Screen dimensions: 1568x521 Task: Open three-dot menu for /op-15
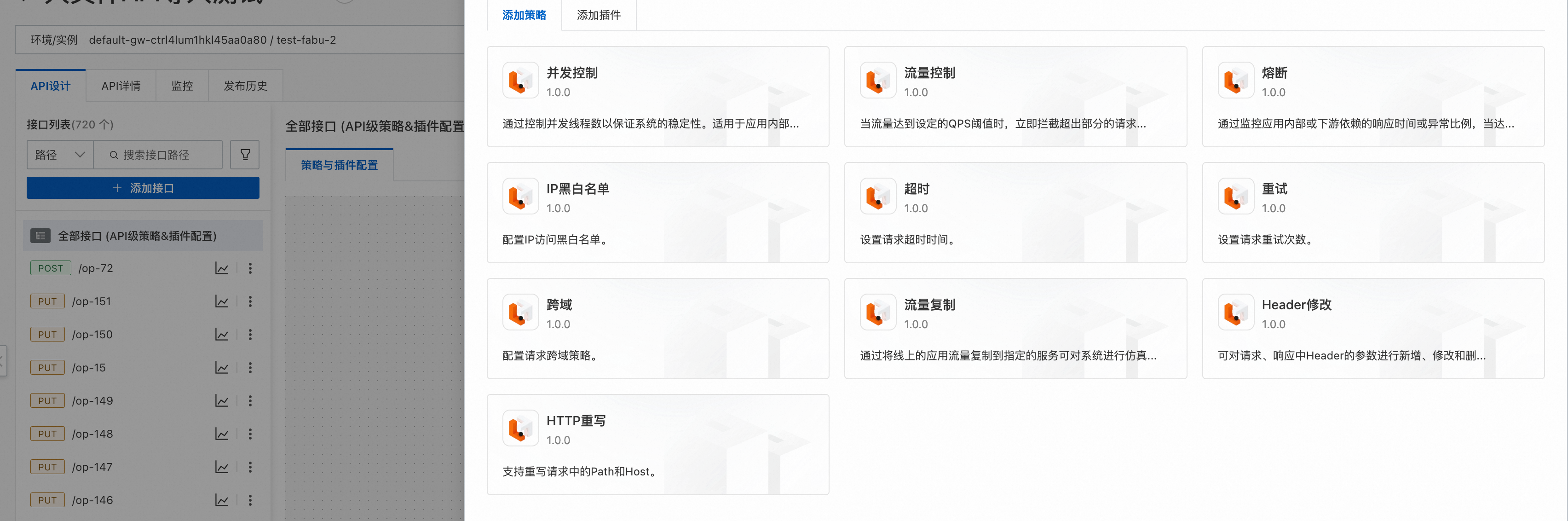pos(250,368)
